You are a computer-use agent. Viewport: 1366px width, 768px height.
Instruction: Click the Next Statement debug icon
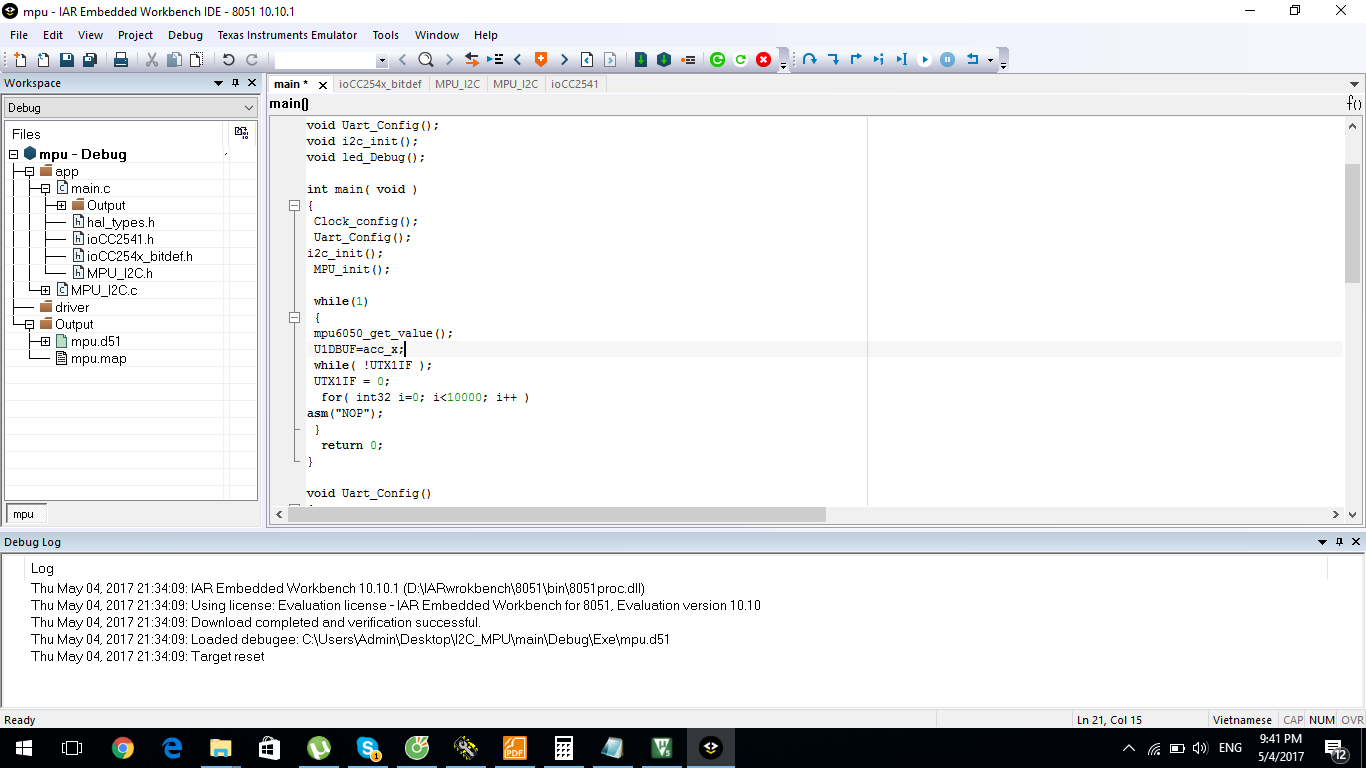click(x=879, y=60)
